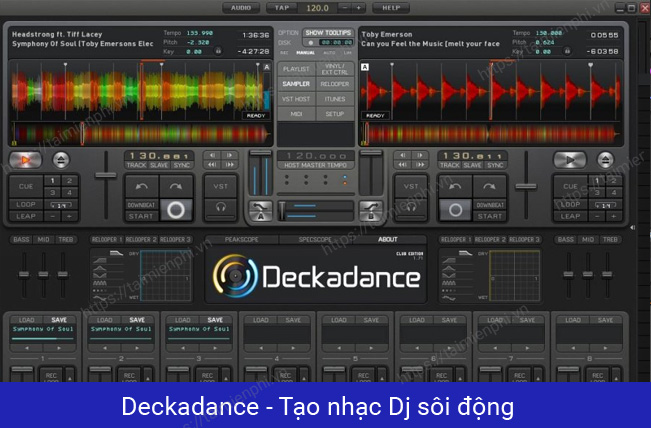Open the AUDIO settings button
Viewport: 651px width, 428px height.
(241, 8)
